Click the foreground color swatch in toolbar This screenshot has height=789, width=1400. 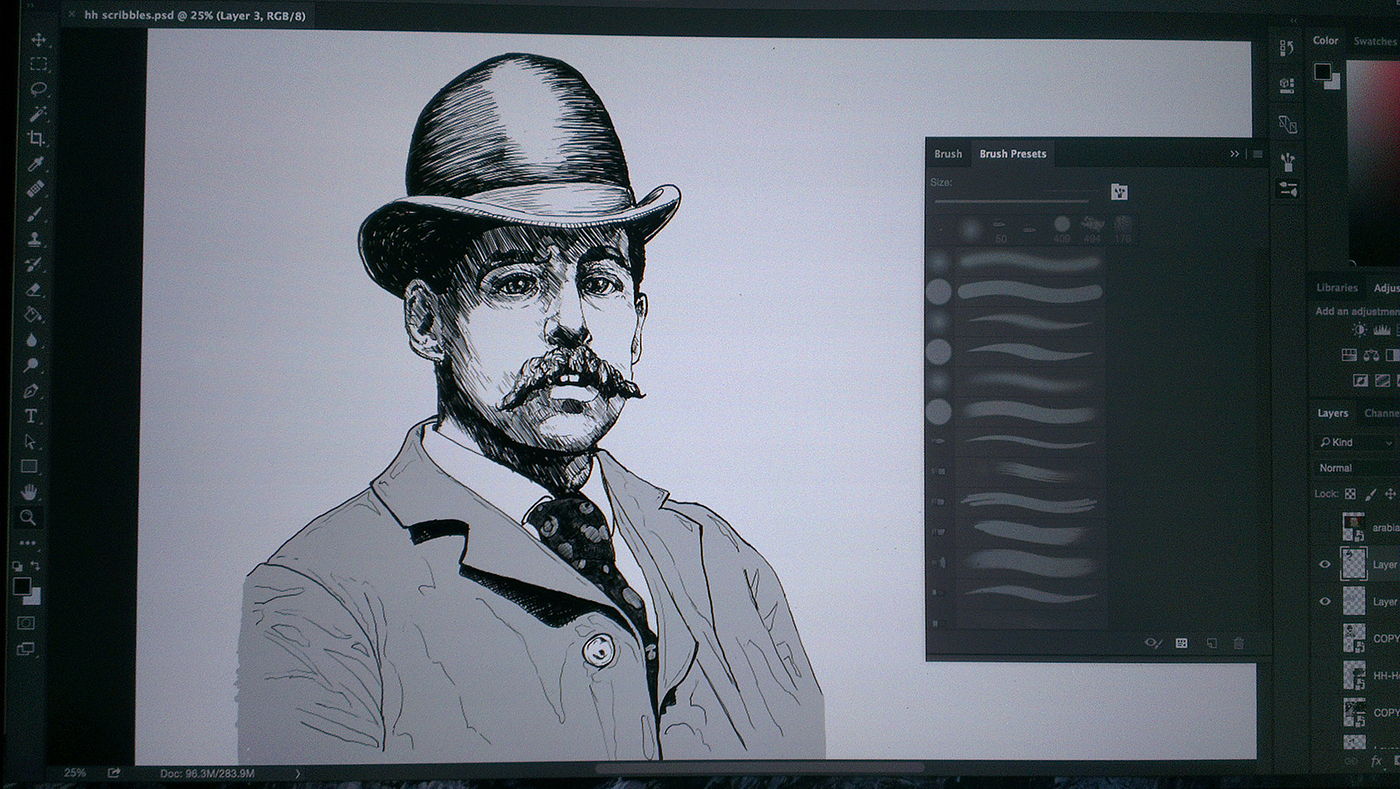click(x=21, y=587)
